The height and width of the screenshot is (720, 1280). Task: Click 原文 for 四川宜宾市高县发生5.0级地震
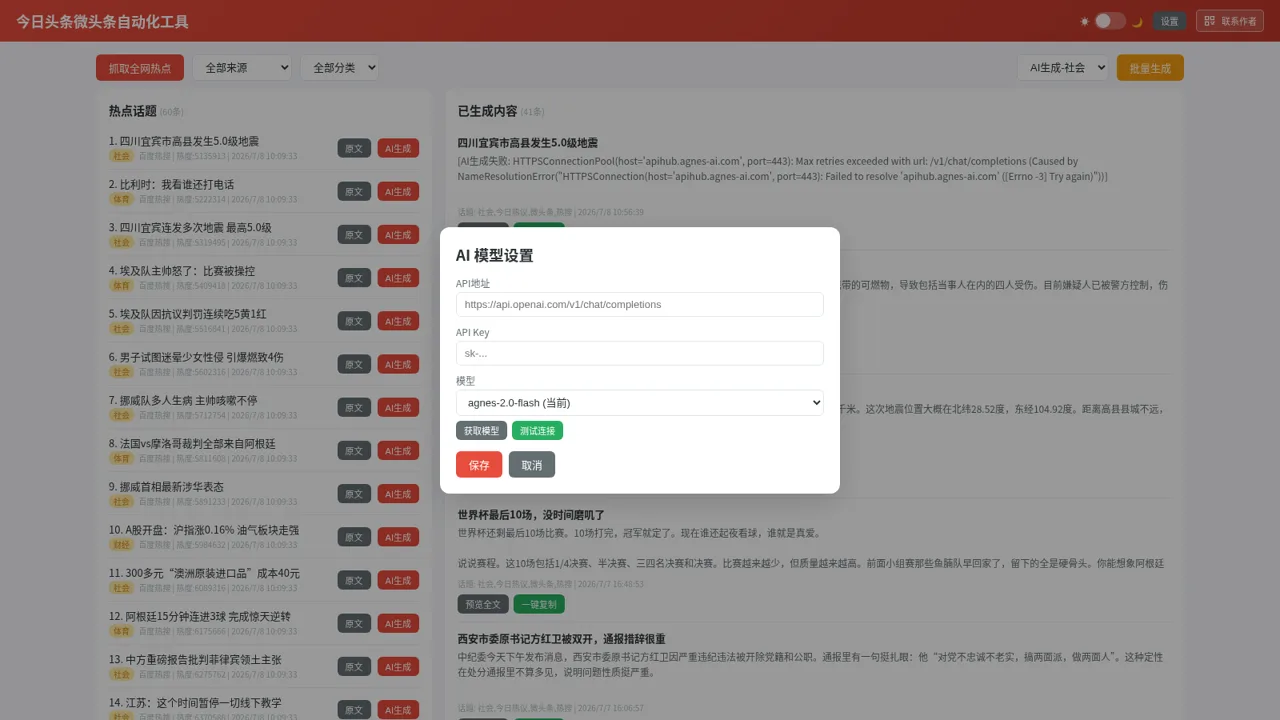(x=354, y=148)
